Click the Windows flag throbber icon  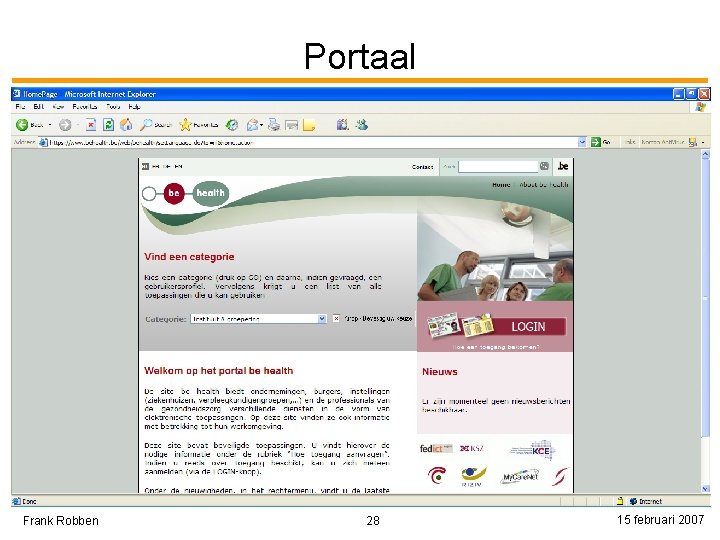pos(701,107)
